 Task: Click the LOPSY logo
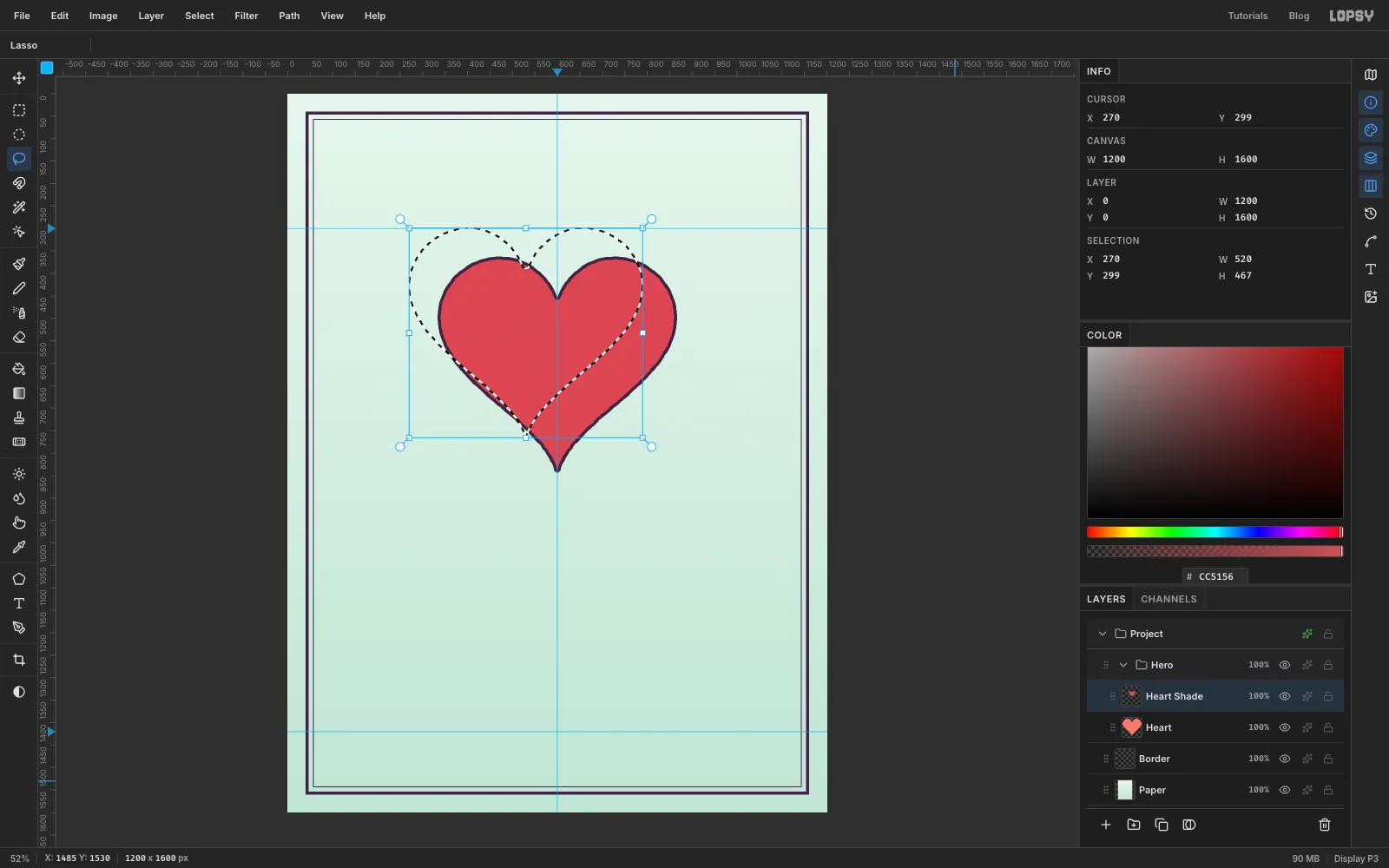pyautogui.click(x=1352, y=16)
